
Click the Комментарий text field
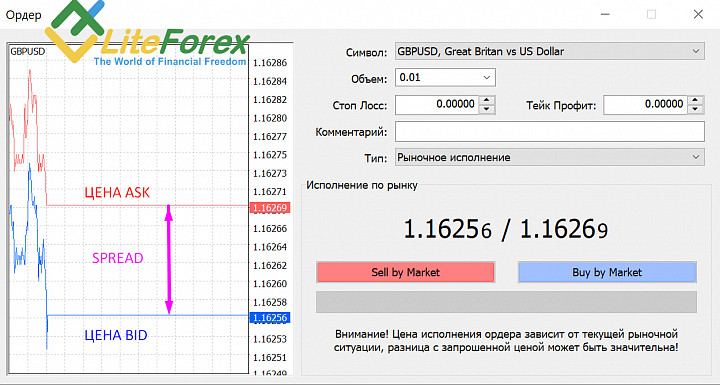550,132
